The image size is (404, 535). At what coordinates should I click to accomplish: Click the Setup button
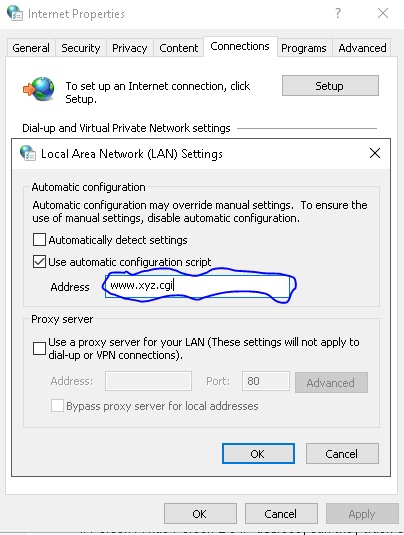330,86
